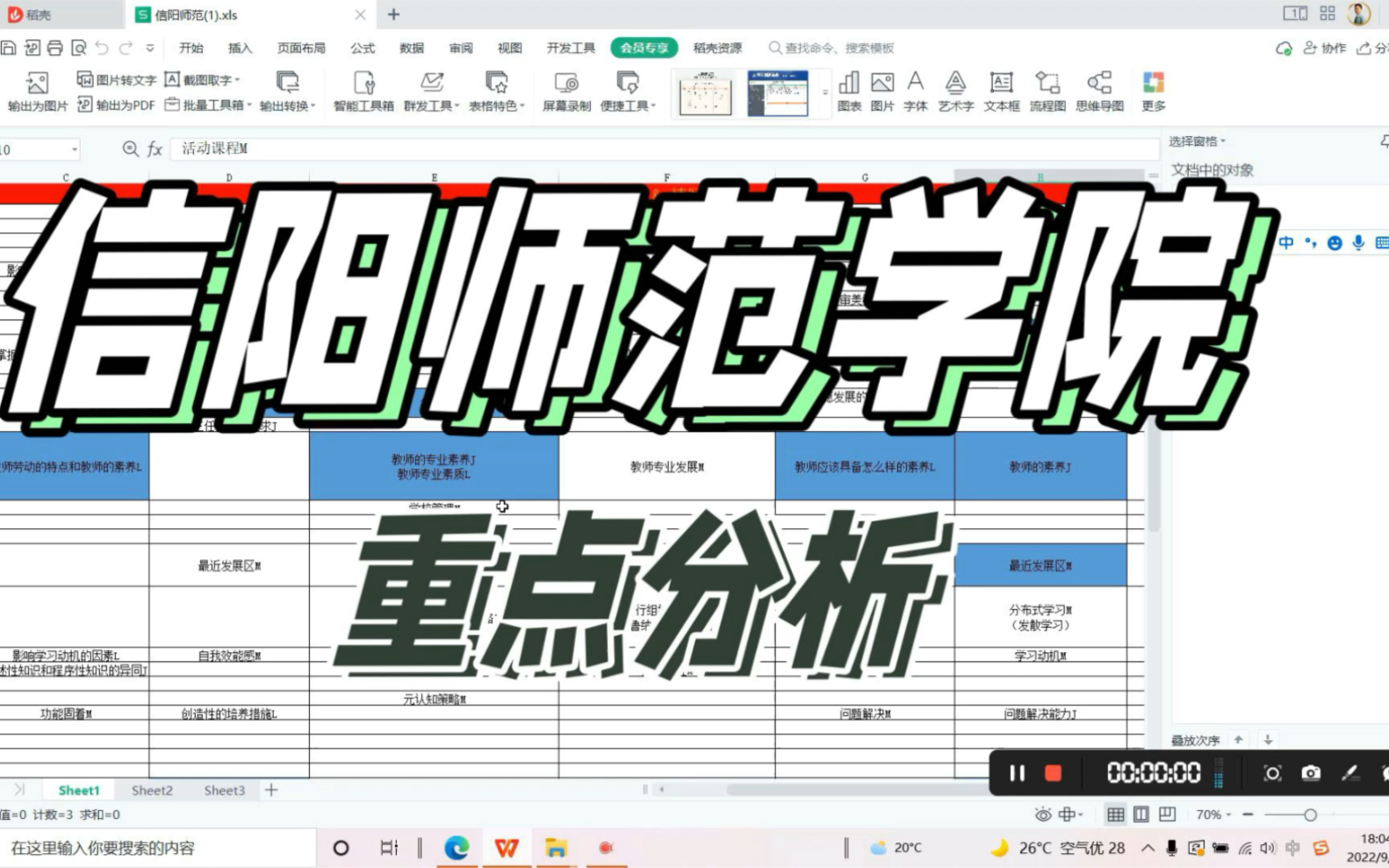Insert a 文本框 text box
1389x868 pixels.
[1001, 91]
